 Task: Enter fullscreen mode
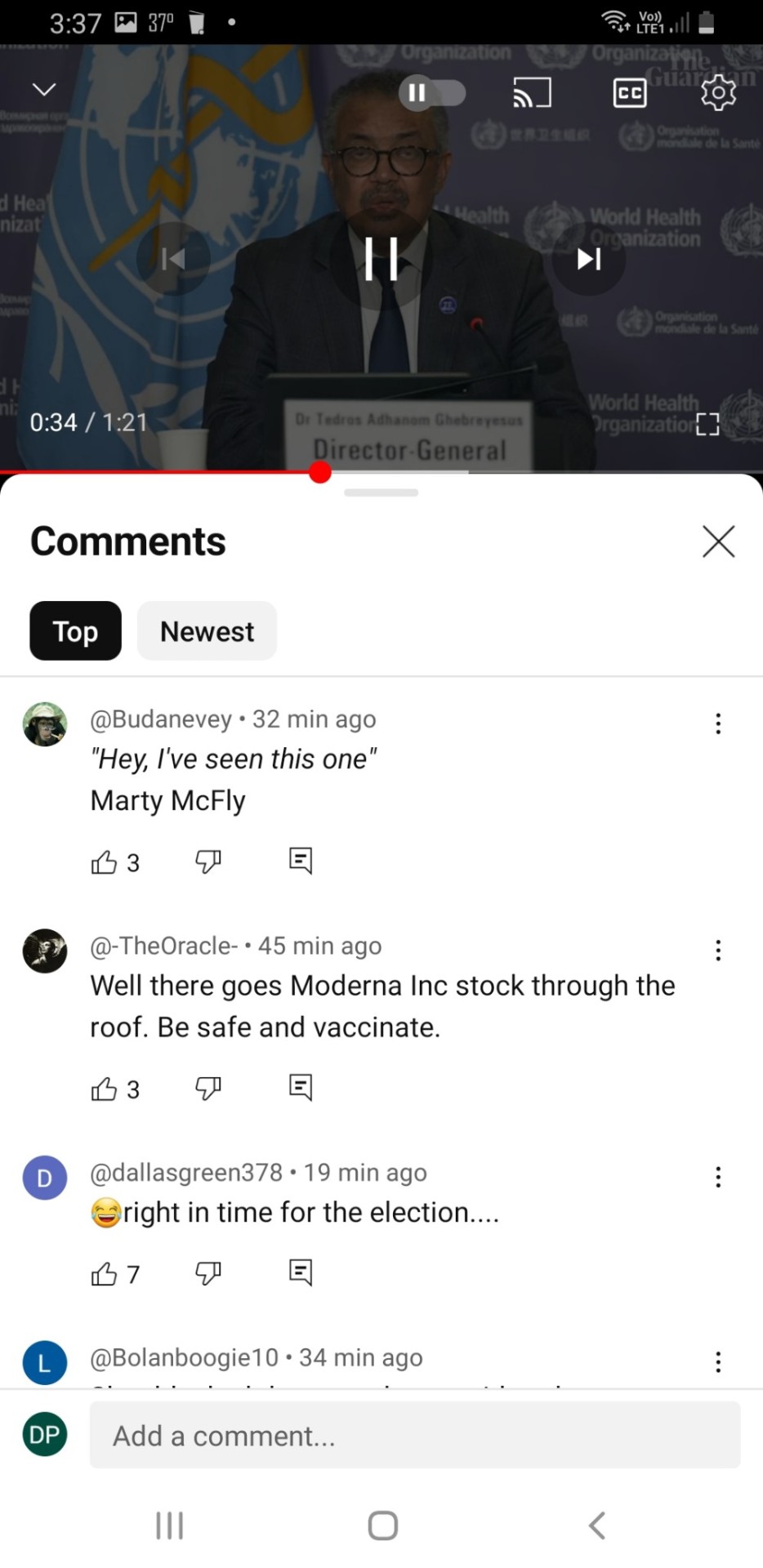tap(707, 424)
